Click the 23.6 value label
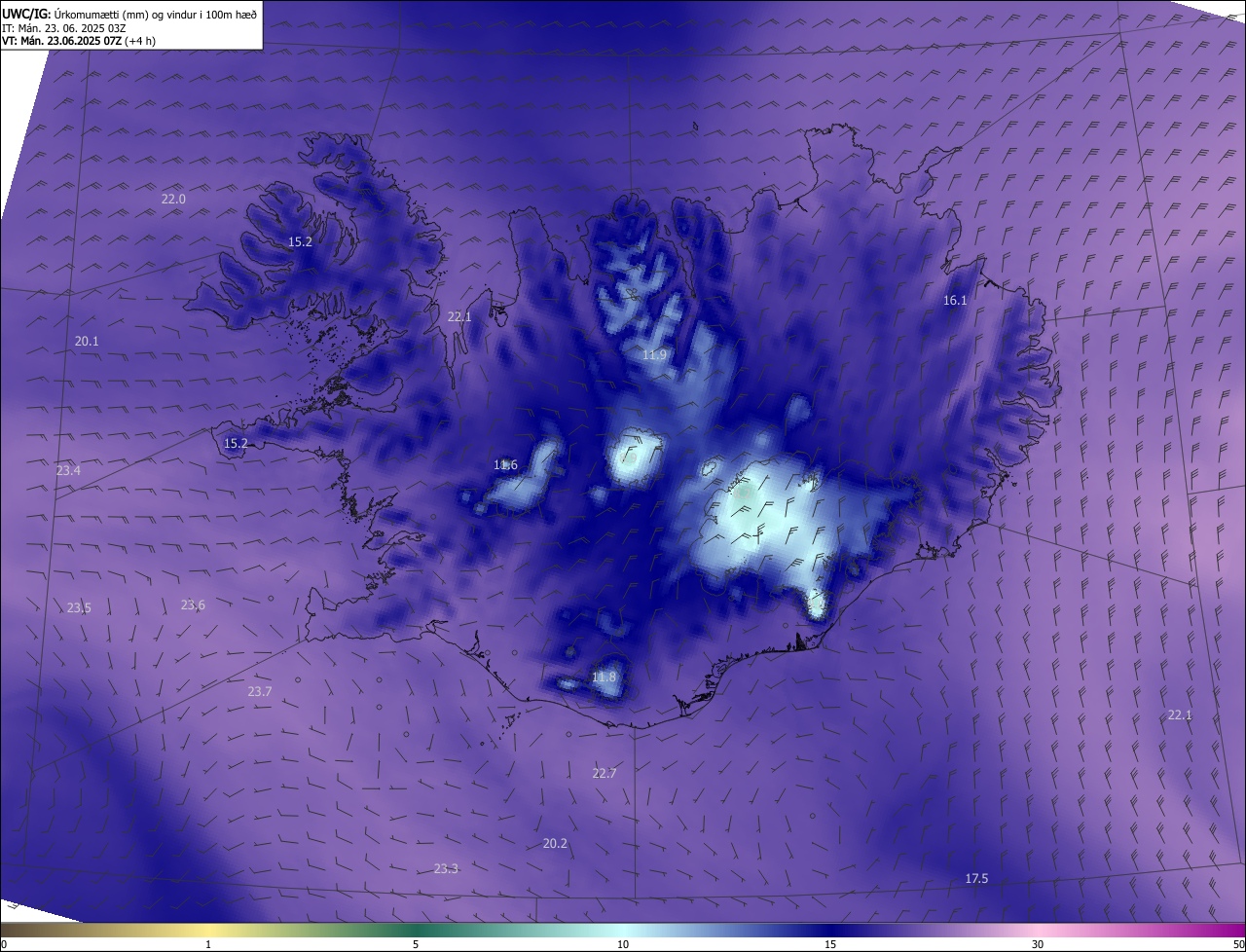The height and width of the screenshot is (952, 1246). (193, 604)
